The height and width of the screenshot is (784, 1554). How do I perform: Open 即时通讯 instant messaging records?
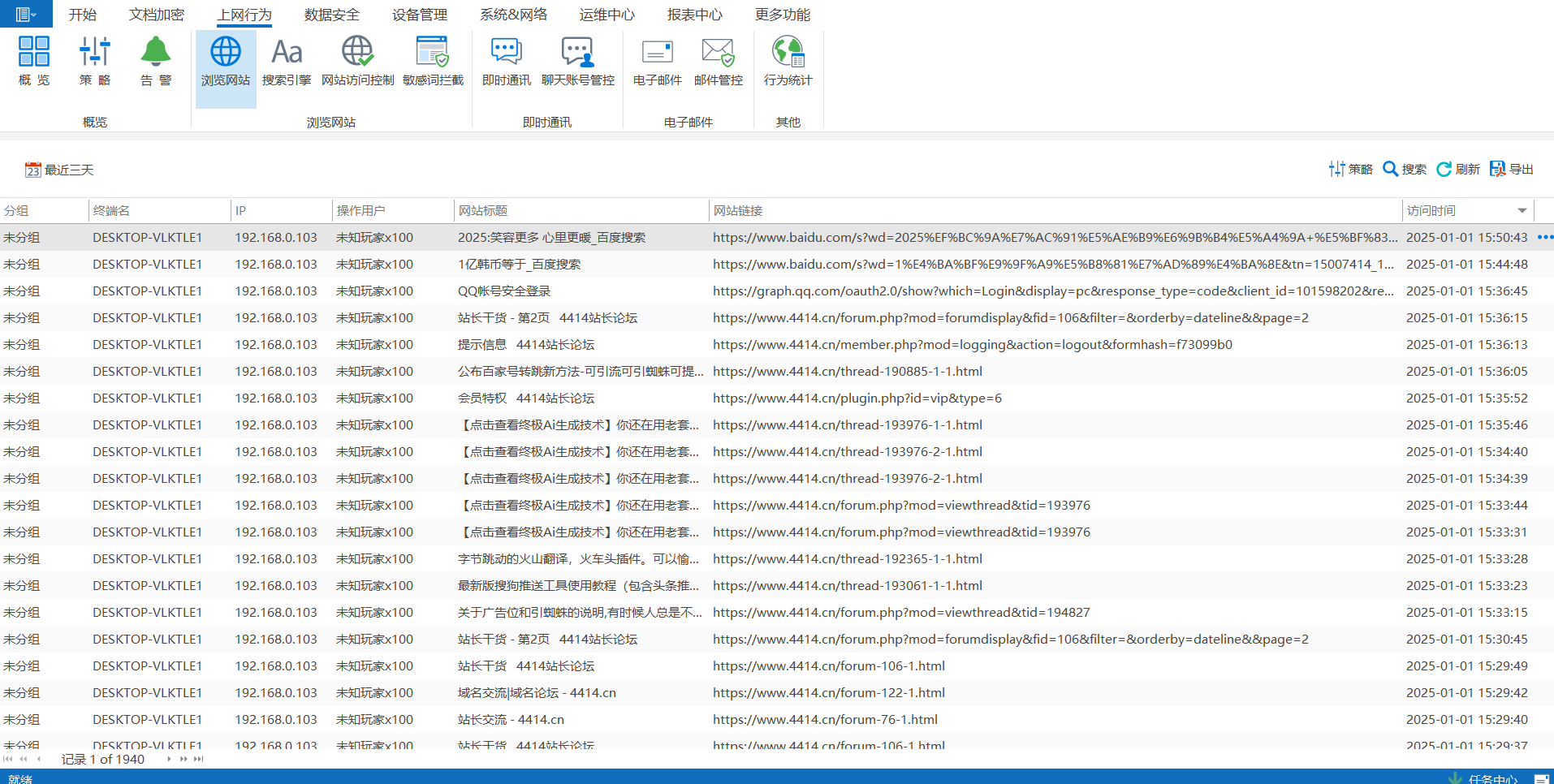tap(506, 61)
